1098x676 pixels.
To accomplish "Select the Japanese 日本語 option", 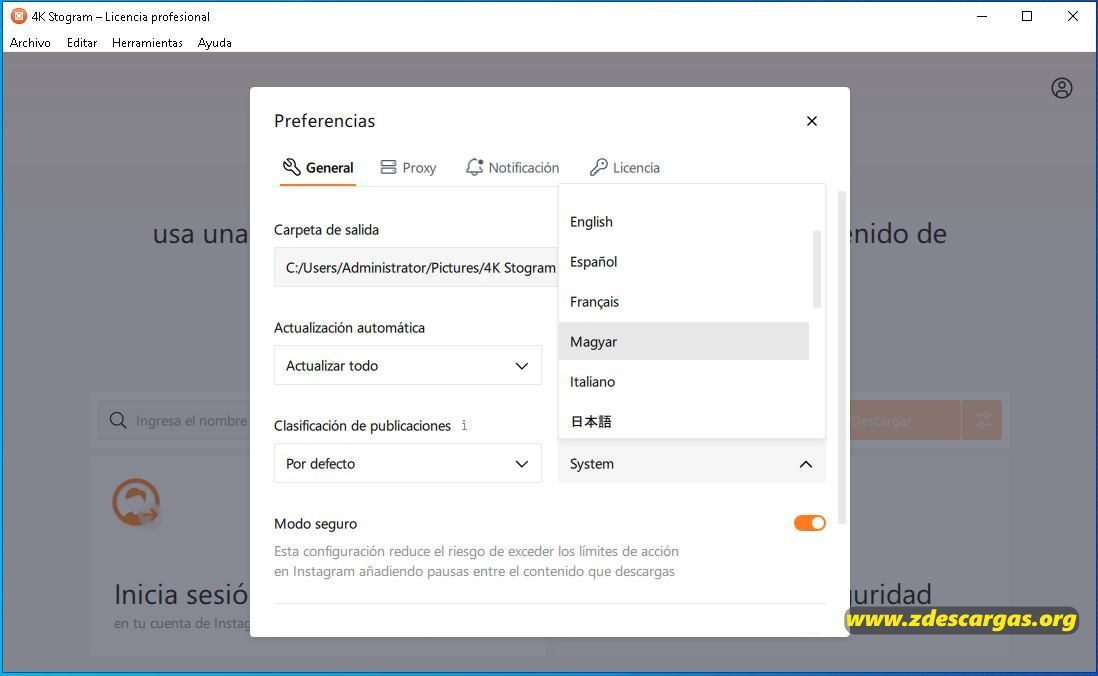I will tap(683, 421).
